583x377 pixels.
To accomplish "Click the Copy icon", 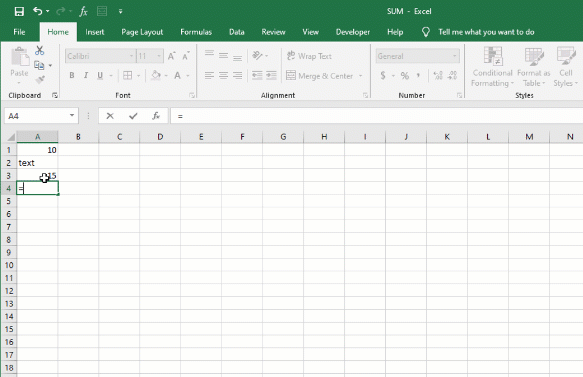I will click(39, 65).
